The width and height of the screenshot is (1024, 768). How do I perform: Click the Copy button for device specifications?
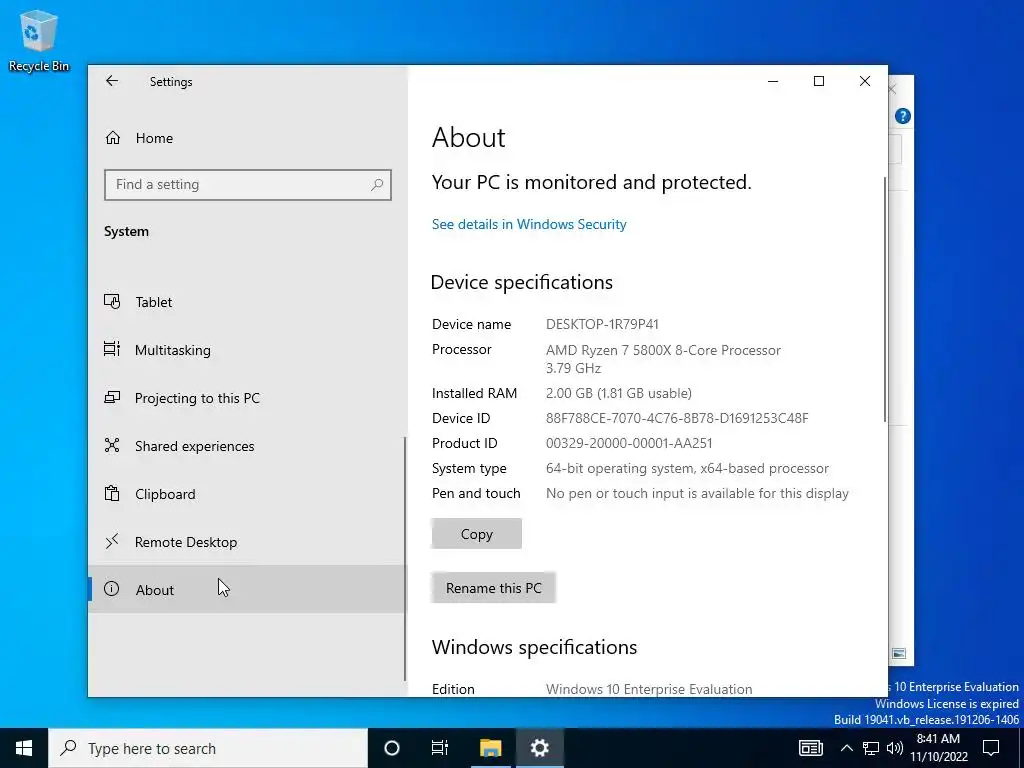[477, 534]
